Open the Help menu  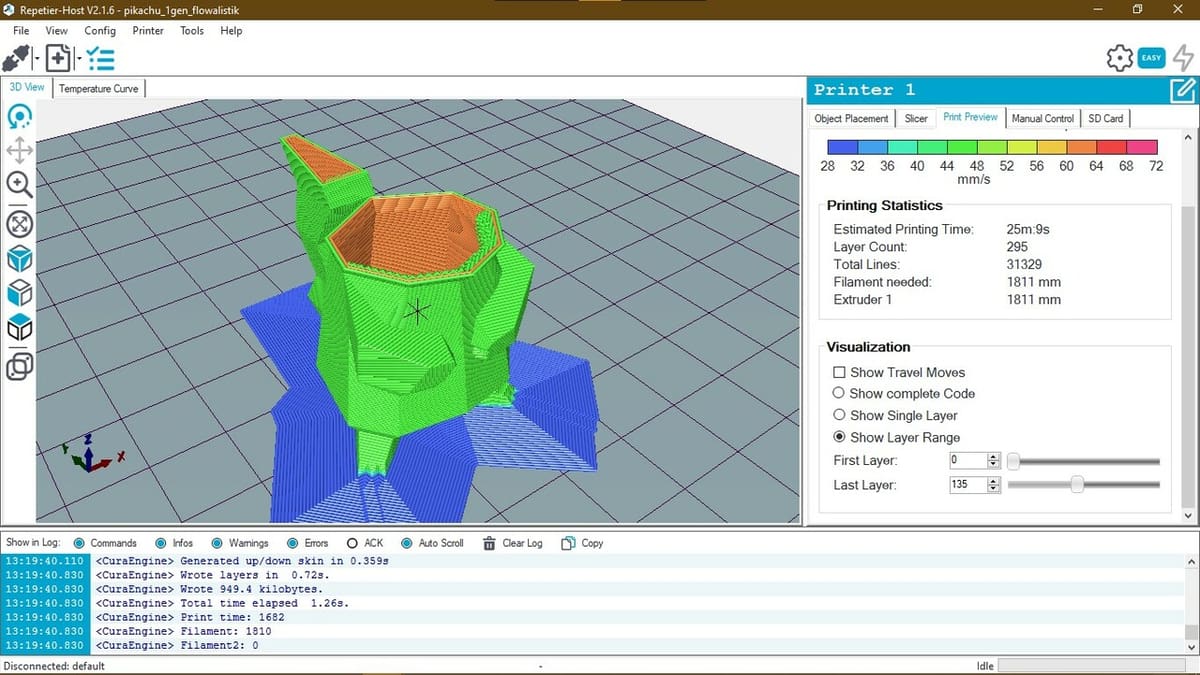pyautogui.click(x=231, y=31)
